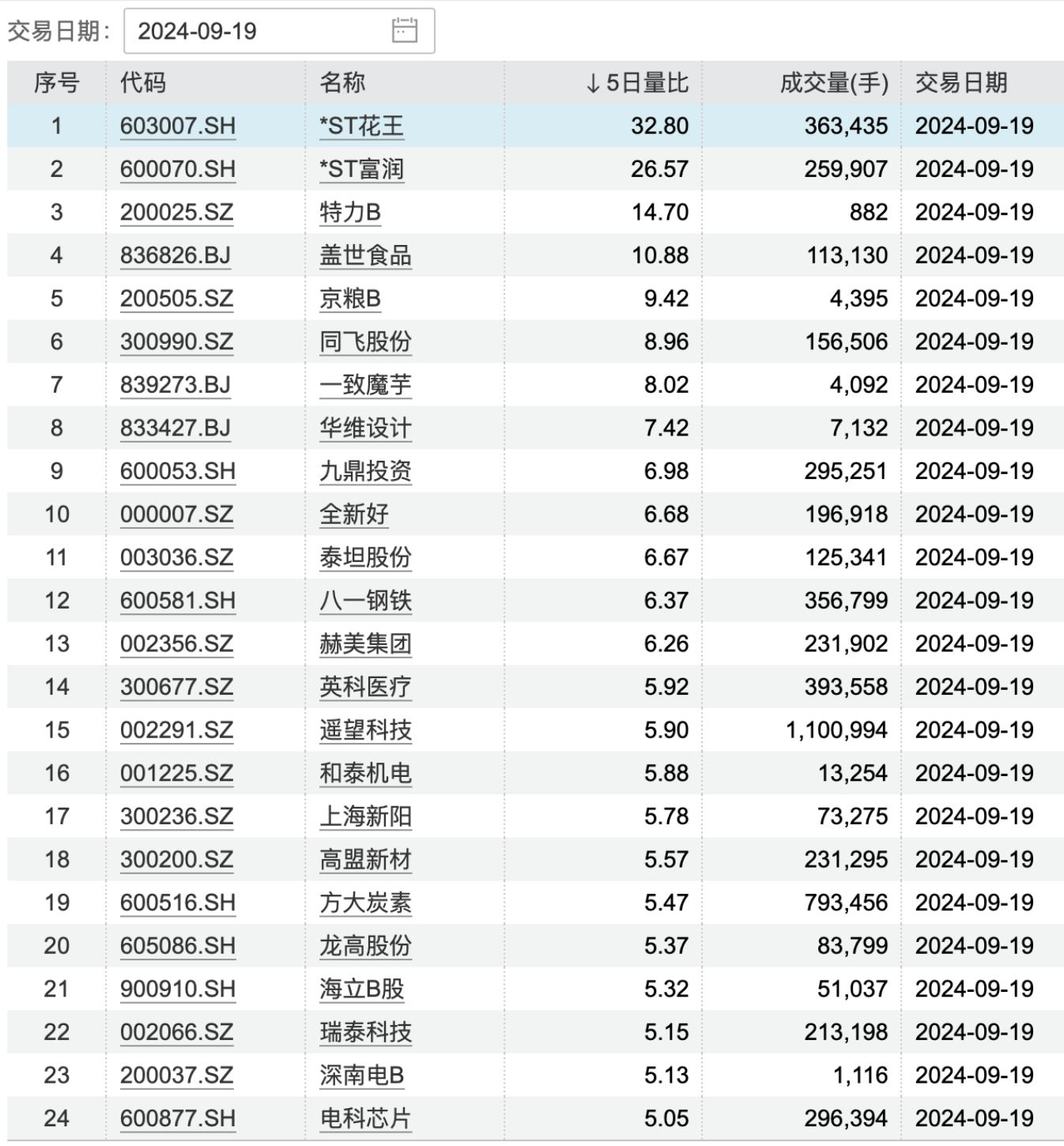Viewport: 1064px width, 1146px height.
Task: Open stock code 000007.SZ
Action: pos(177,515)
